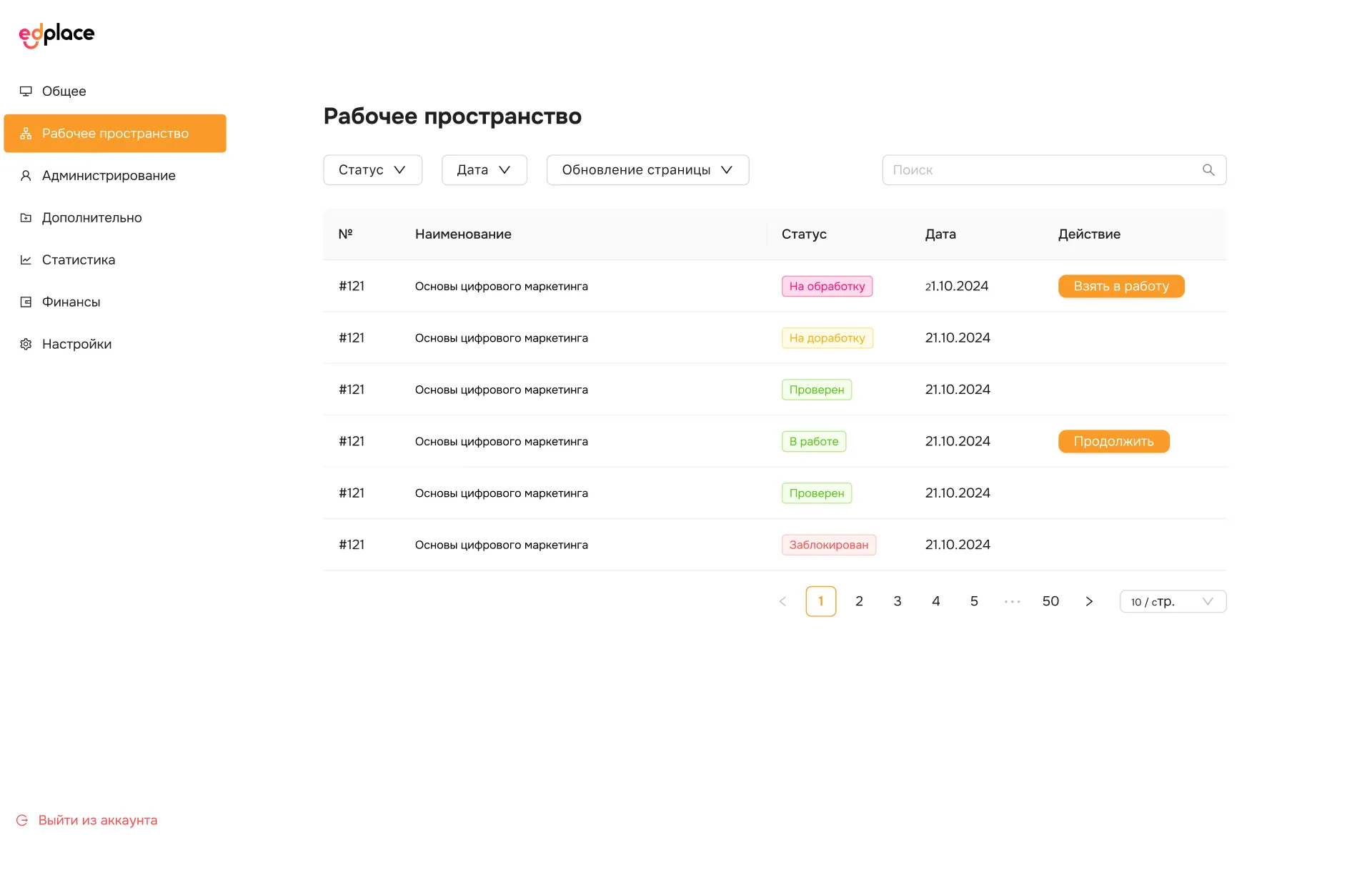Screen dimensions: 1372x870
Task: Click the wallet icon beside Финансы
Action: (x=26, y=302)
